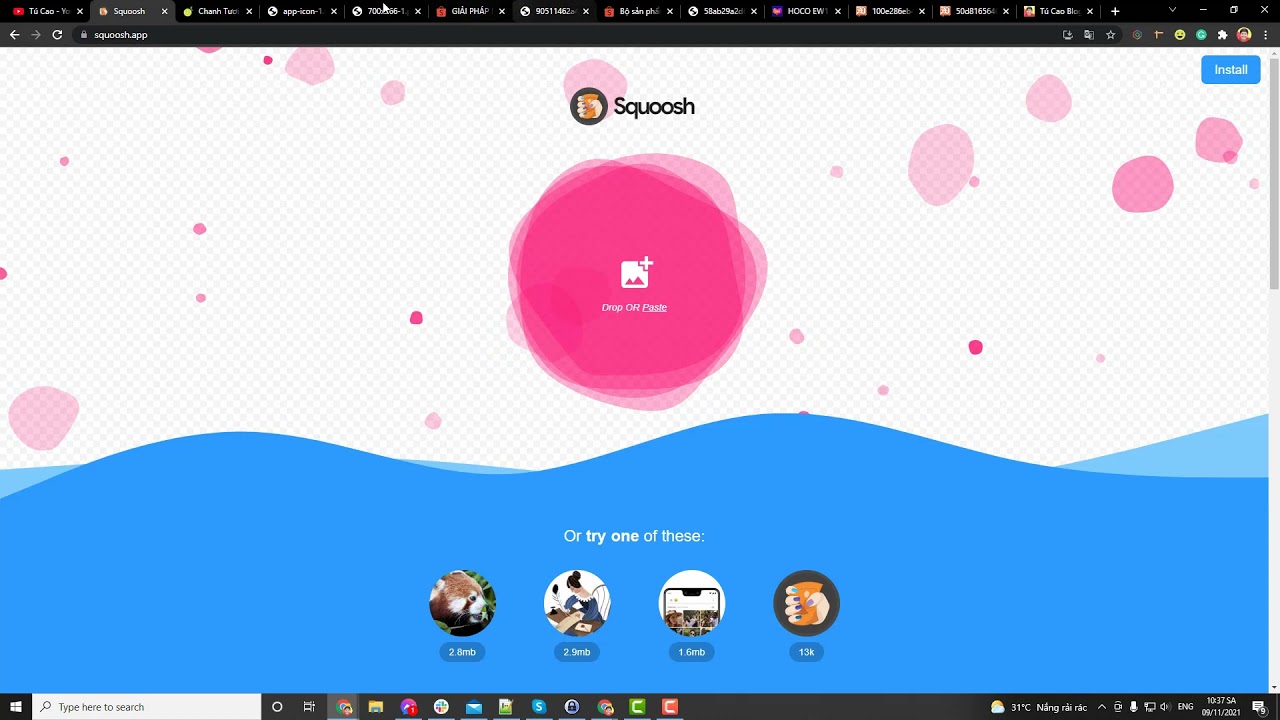Screen dimensions: 1280x720
Task: Try the red panda sample image
Action: [x=462, y=603]
